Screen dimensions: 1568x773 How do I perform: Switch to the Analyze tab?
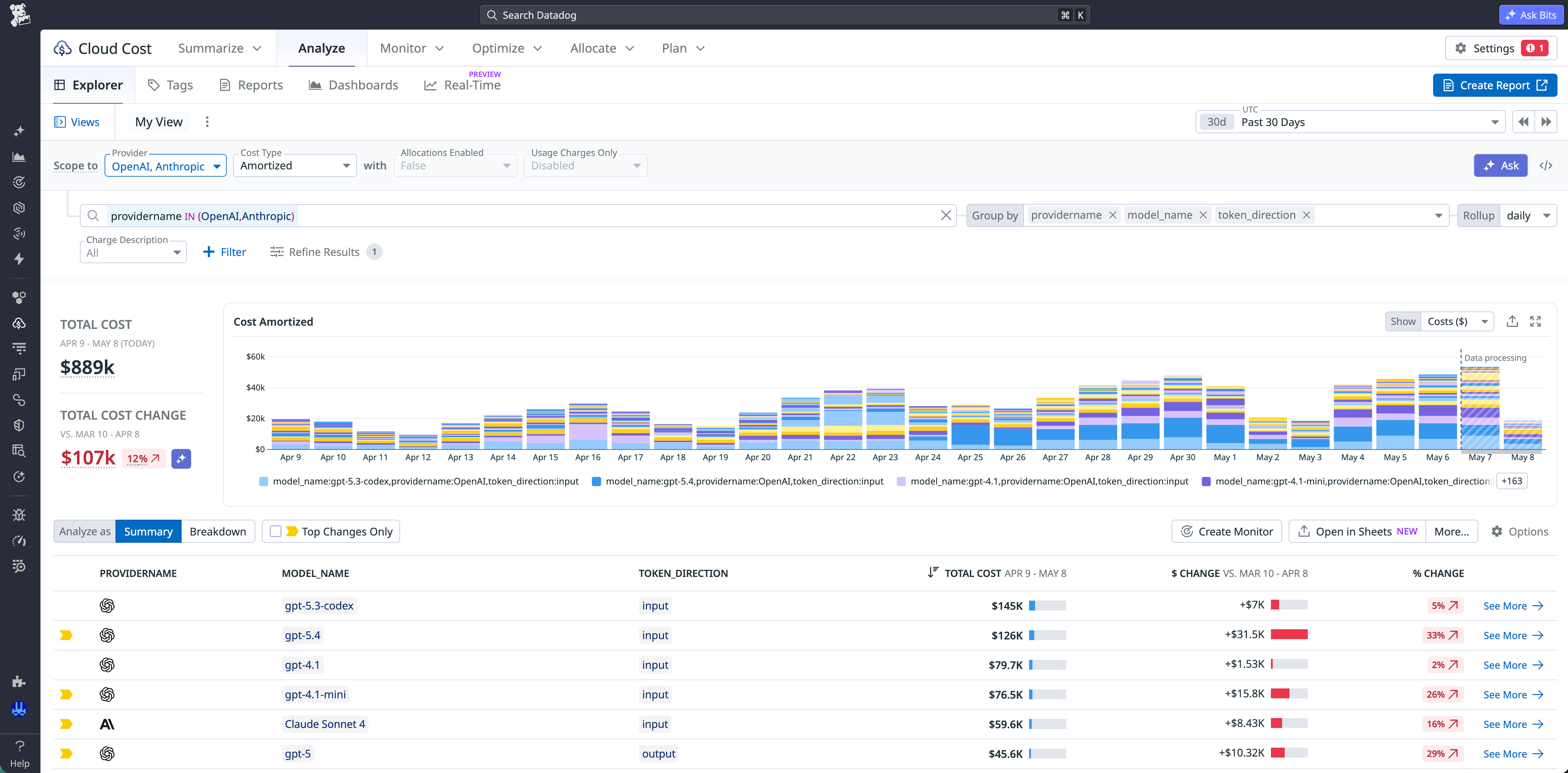tap(321, 48)
